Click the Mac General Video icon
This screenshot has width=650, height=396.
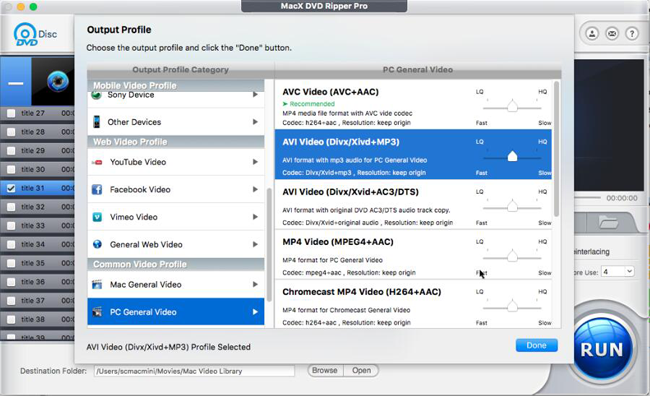click(97, 284)
